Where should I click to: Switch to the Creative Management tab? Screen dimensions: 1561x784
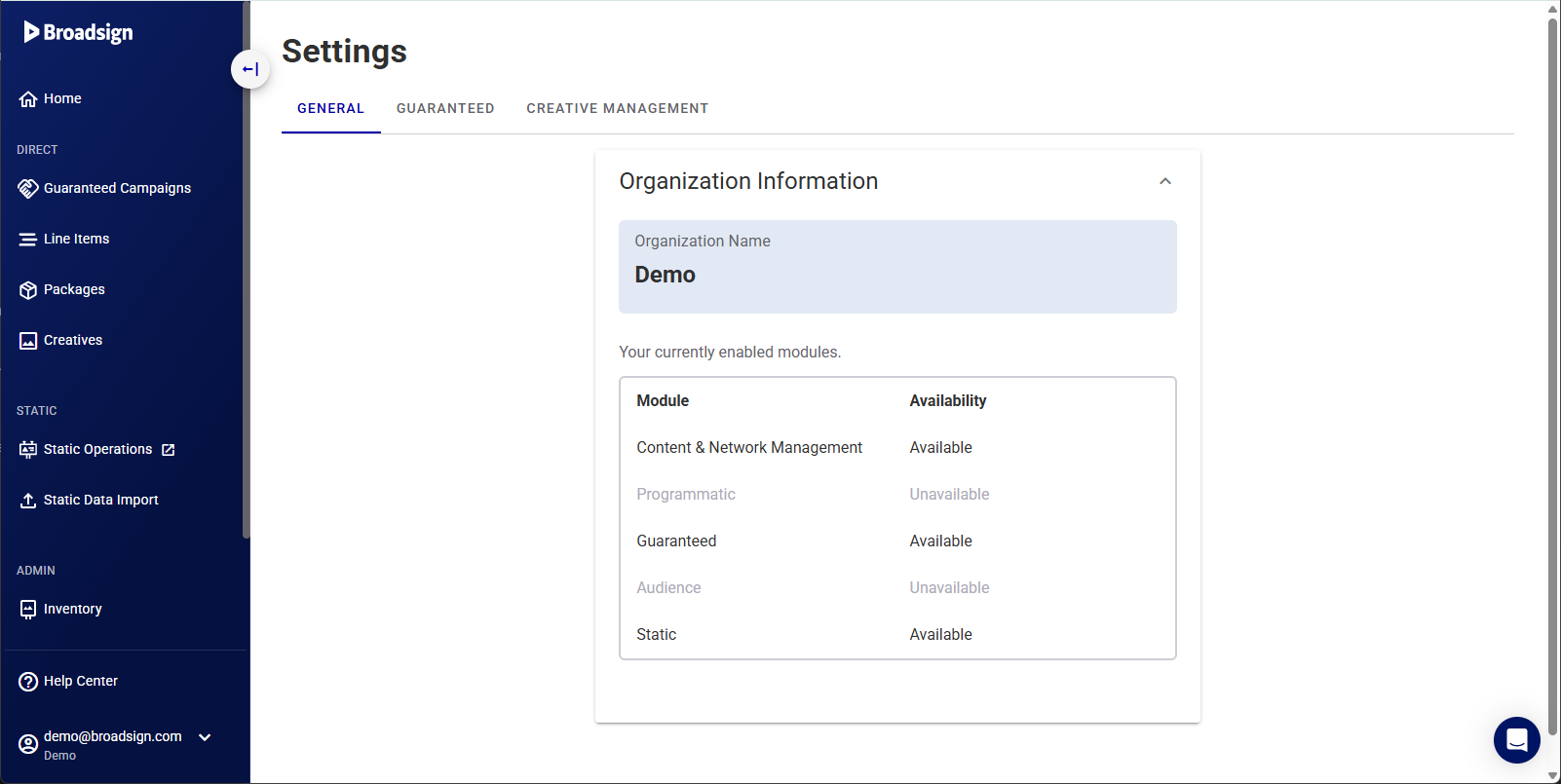click(618, 108)
